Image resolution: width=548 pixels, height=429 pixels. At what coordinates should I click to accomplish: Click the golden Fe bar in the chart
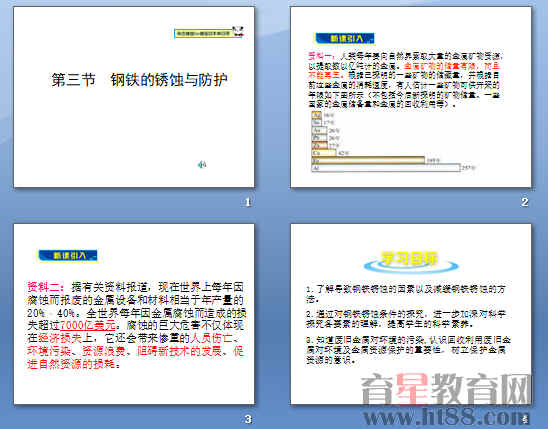click(x=368, y=160)
